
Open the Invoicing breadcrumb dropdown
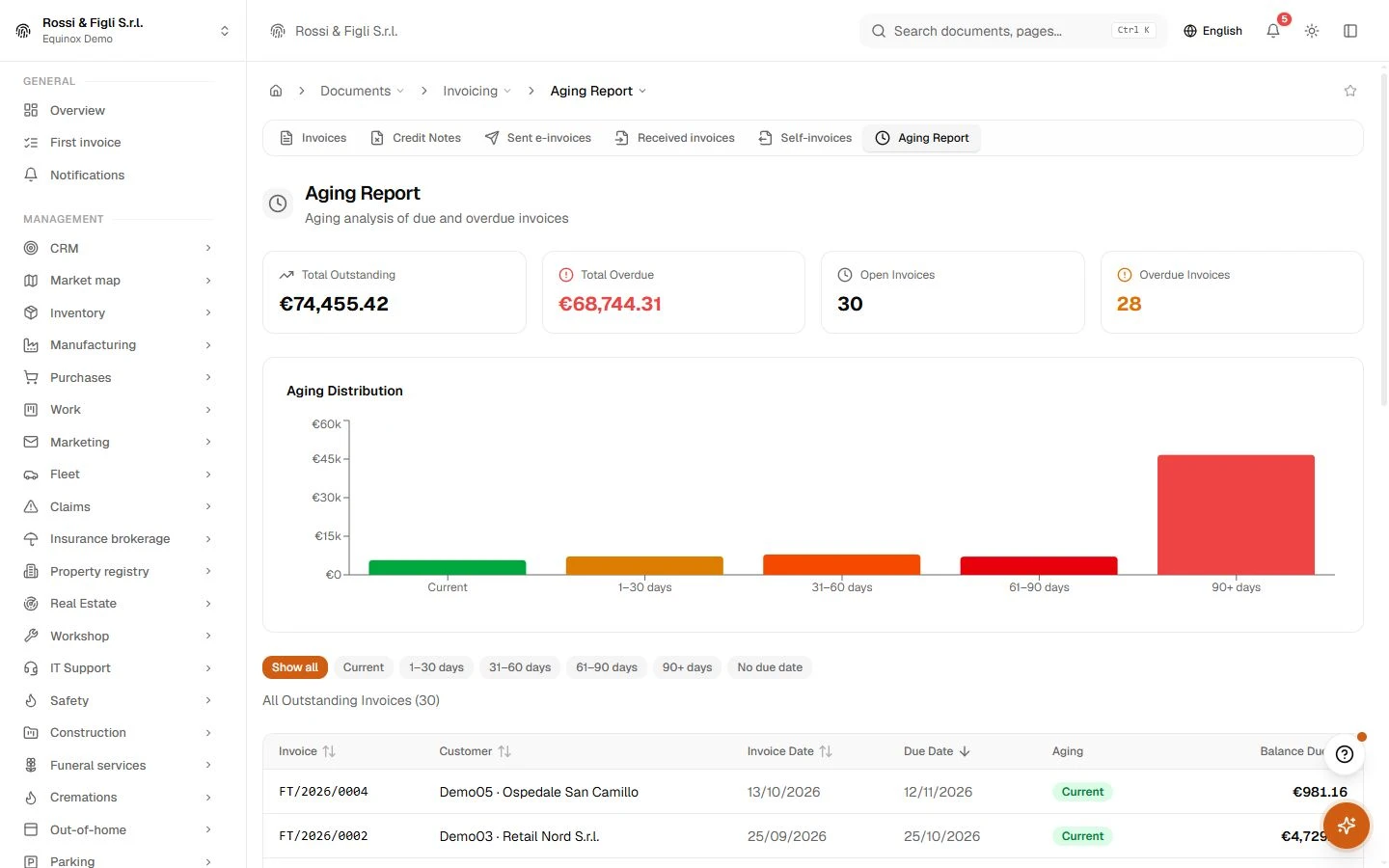tap(477, 91)
